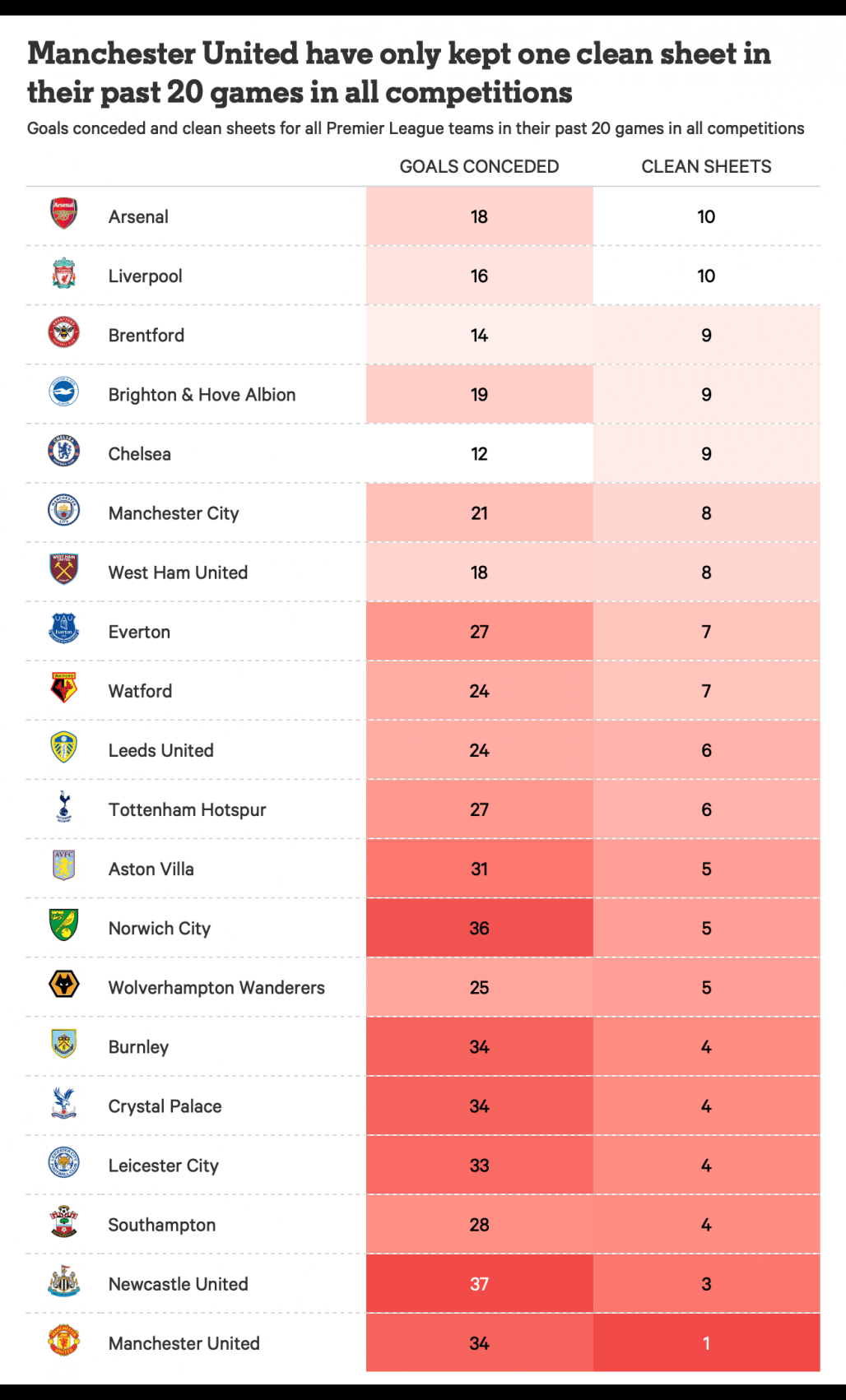Click the Tottenham Hotspur cockerel logo
This screenshot has width=846, height=1400.
63,807
